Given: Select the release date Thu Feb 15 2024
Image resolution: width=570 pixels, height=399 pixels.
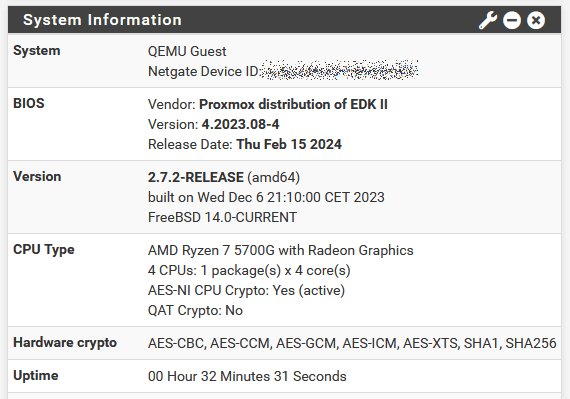Looking at the screenshot, I should (x=289, y=144).
